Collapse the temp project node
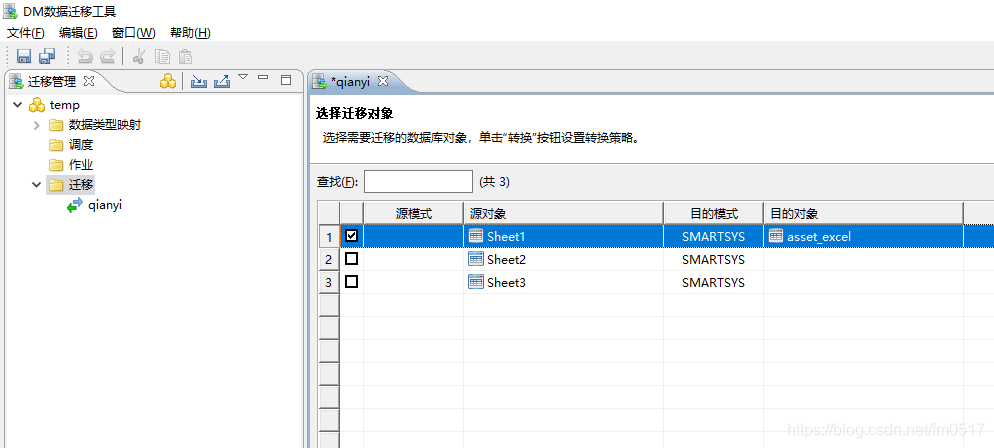 17,105
